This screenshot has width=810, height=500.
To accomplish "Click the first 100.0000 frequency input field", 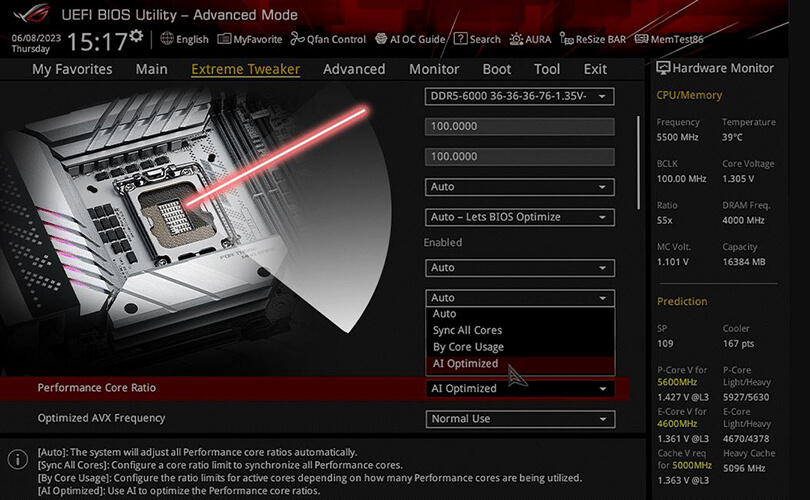I will pyautogui.click(x=520, y=127).
